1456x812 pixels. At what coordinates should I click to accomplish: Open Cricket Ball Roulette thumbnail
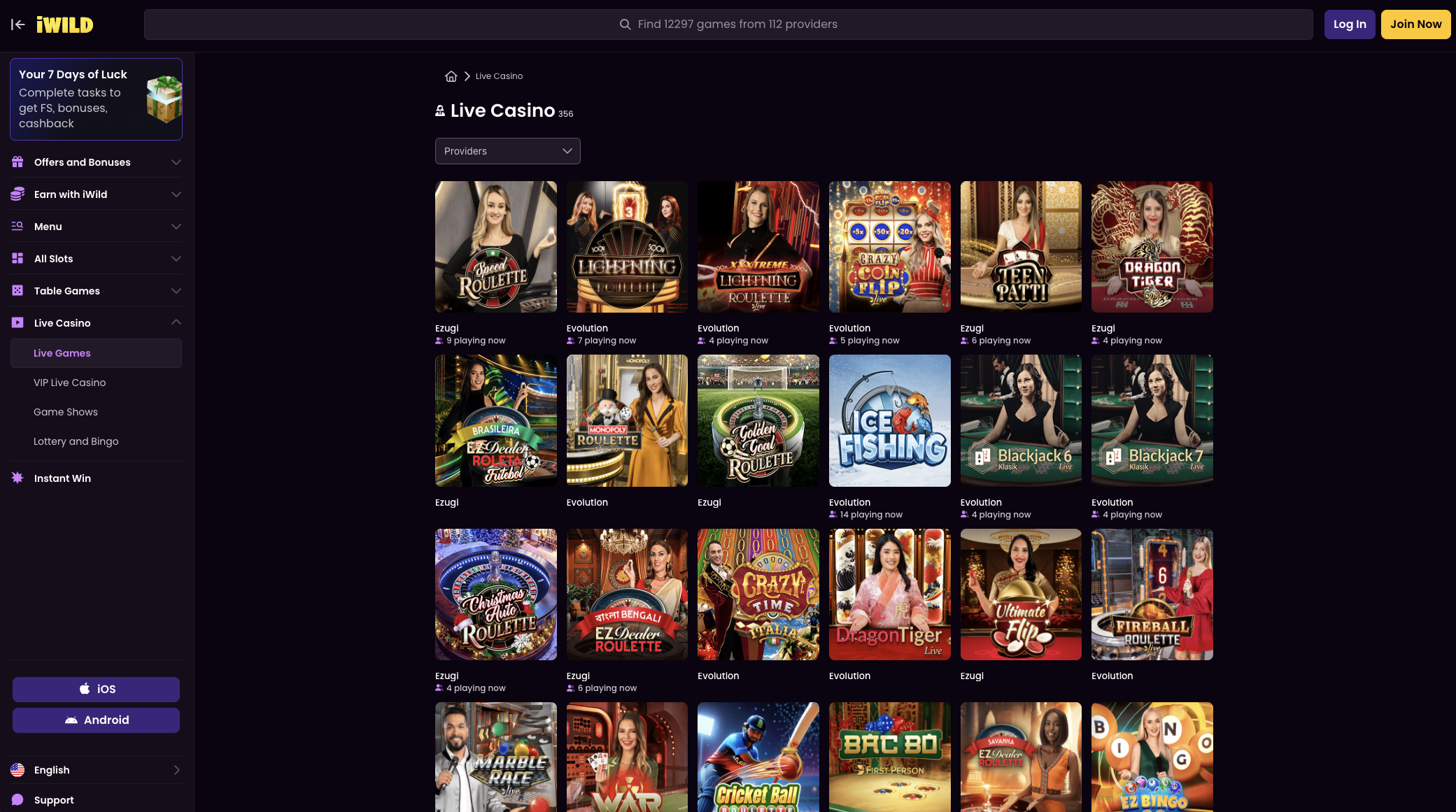pos(758,757)
